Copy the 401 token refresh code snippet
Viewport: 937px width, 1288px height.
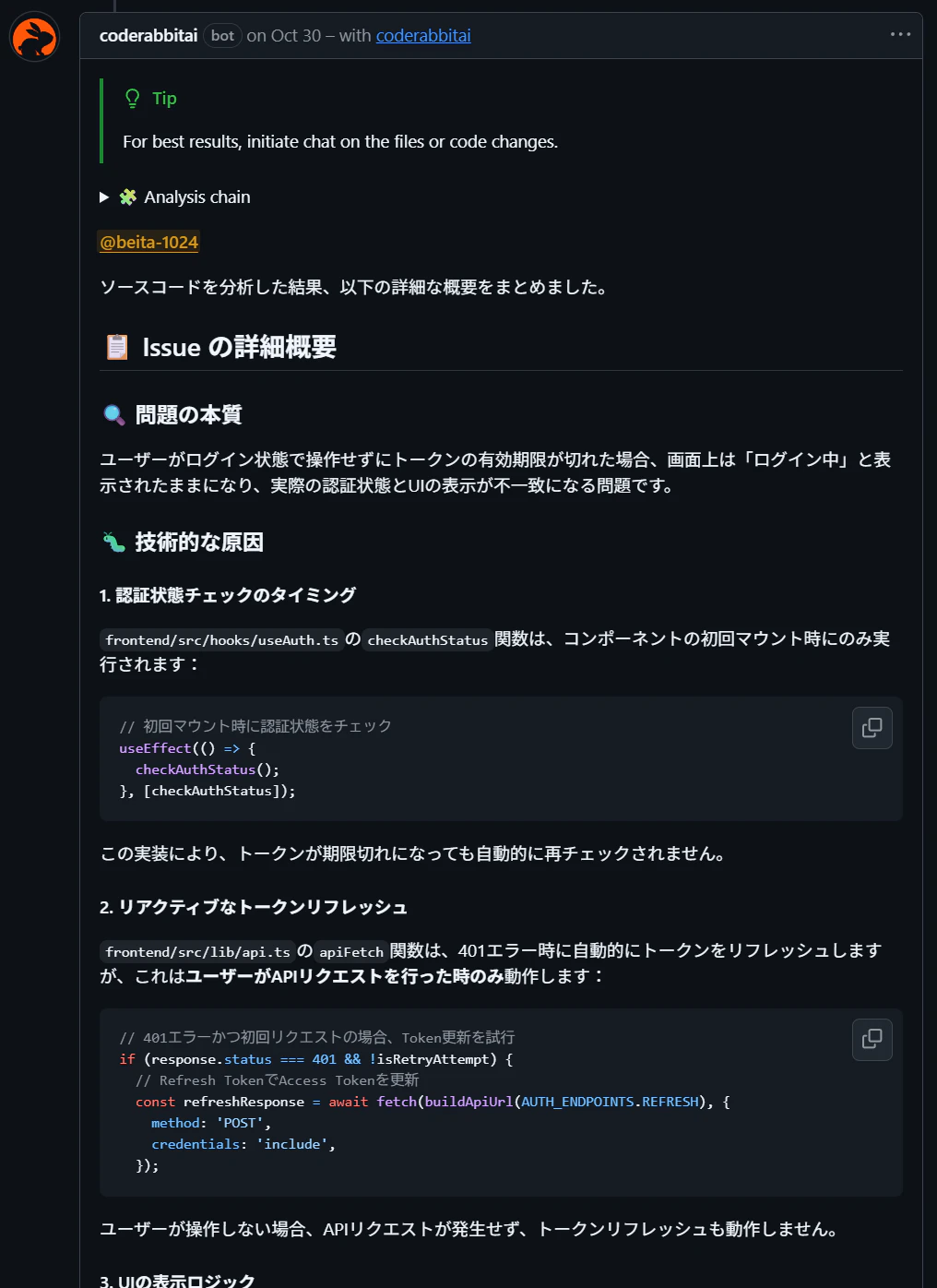click(x=871, y=1039)
